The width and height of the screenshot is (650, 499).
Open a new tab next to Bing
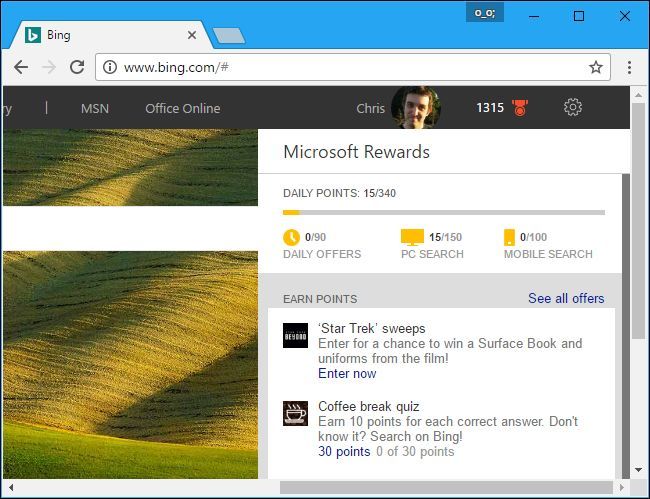coord(228,36)
